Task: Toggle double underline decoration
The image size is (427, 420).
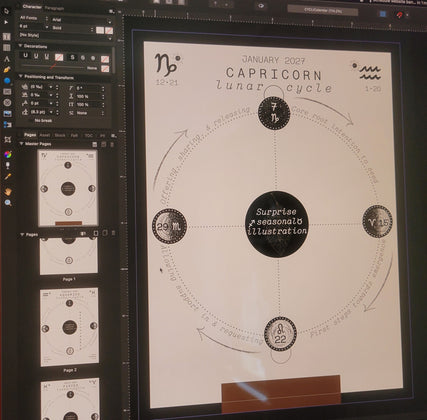Action: [x=36, y=56]
